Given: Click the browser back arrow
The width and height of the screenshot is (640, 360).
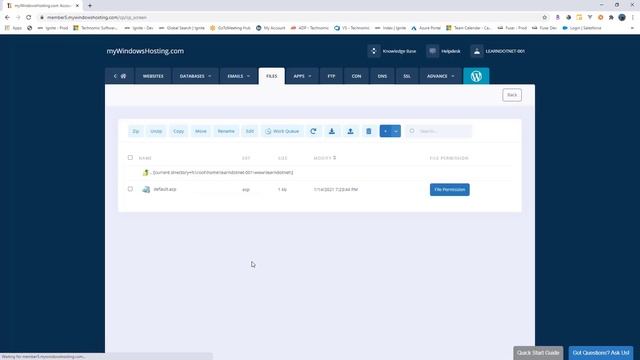Looking at the screenshot, I should point(7,17).
